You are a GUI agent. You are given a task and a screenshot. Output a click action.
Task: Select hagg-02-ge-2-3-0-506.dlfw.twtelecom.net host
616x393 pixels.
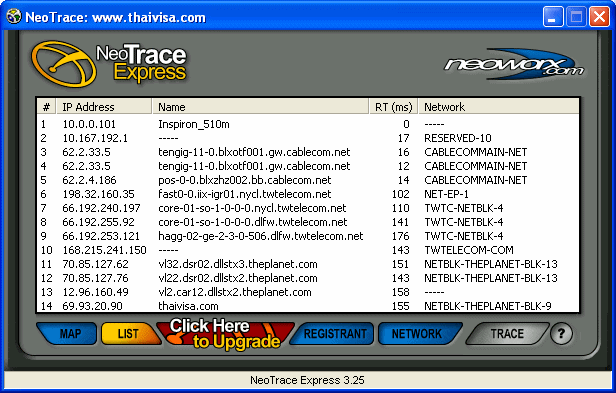260,236
